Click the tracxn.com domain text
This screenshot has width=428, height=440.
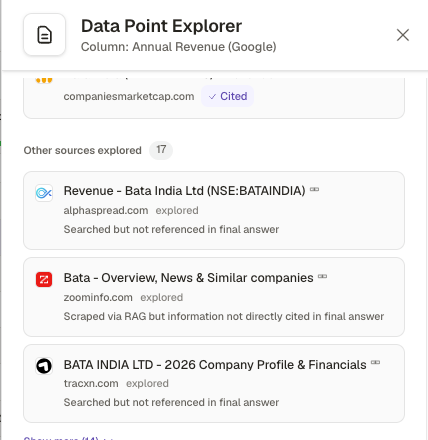(91, 383)
